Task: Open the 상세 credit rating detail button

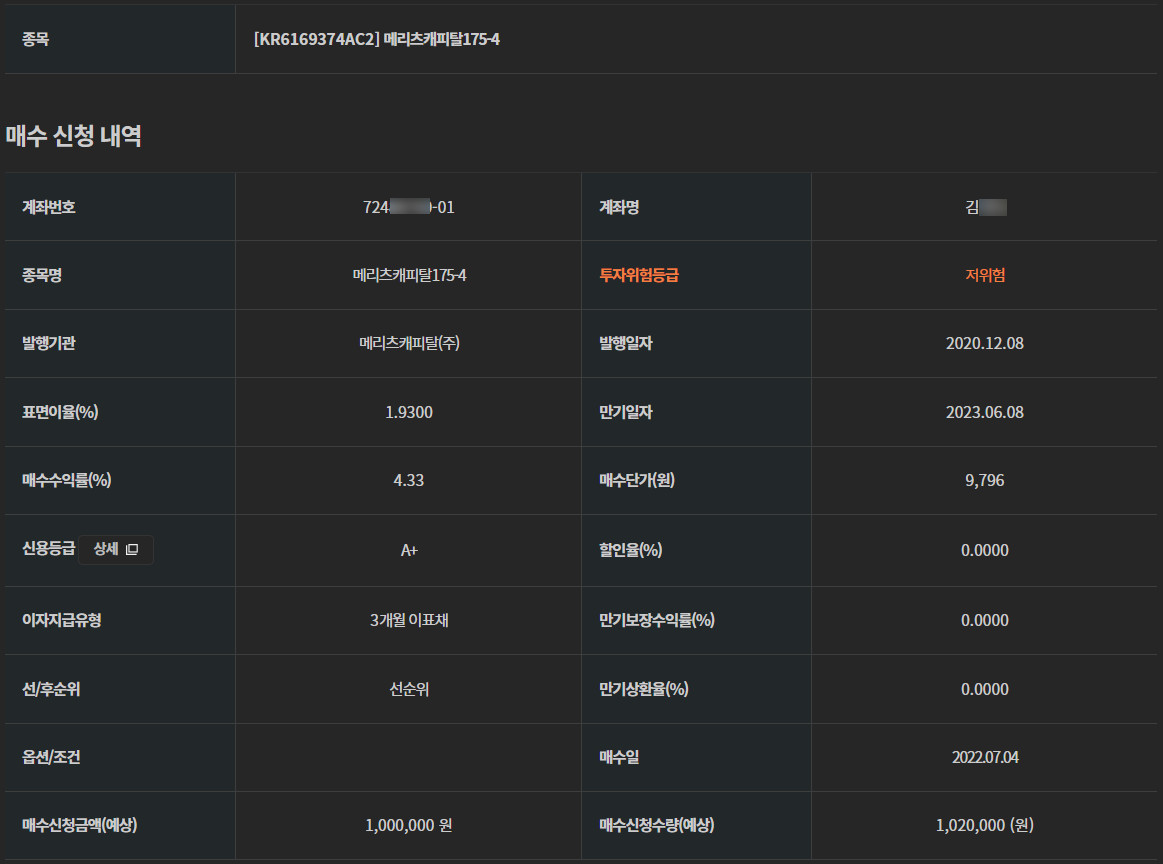Action: point(116,550)
